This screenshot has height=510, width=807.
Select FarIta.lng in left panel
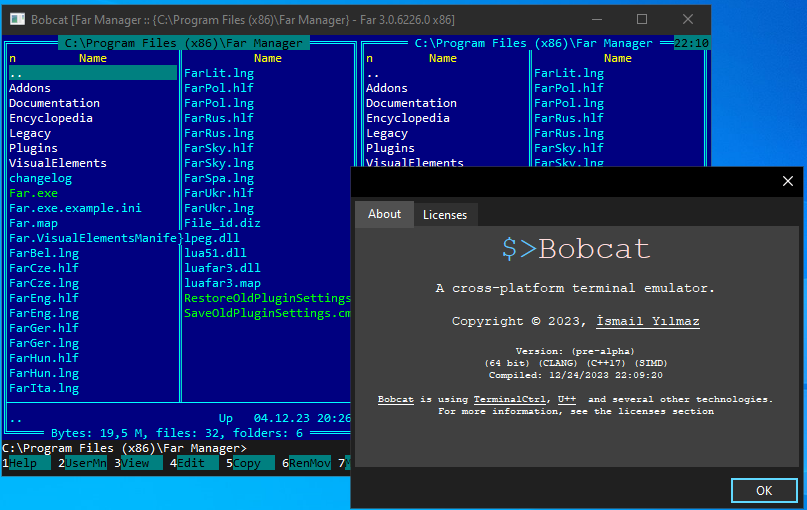pos(44,388)
